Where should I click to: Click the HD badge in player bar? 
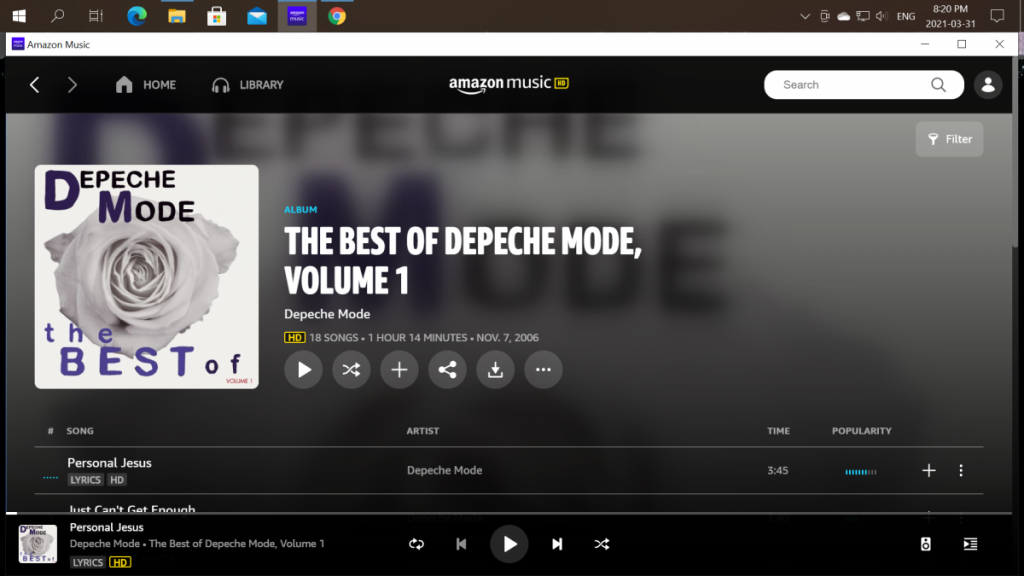pyautogui.click(x=120, y=562)
